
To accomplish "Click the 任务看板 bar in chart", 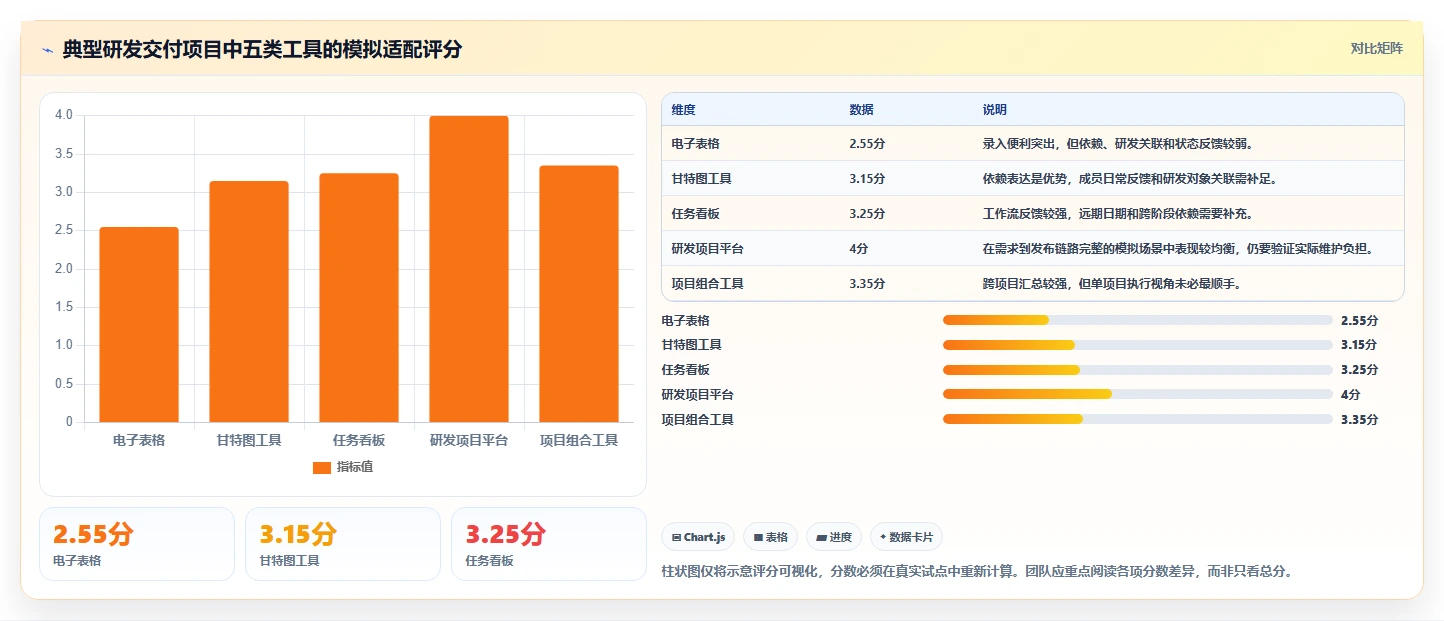I will (x=359, y=298).
